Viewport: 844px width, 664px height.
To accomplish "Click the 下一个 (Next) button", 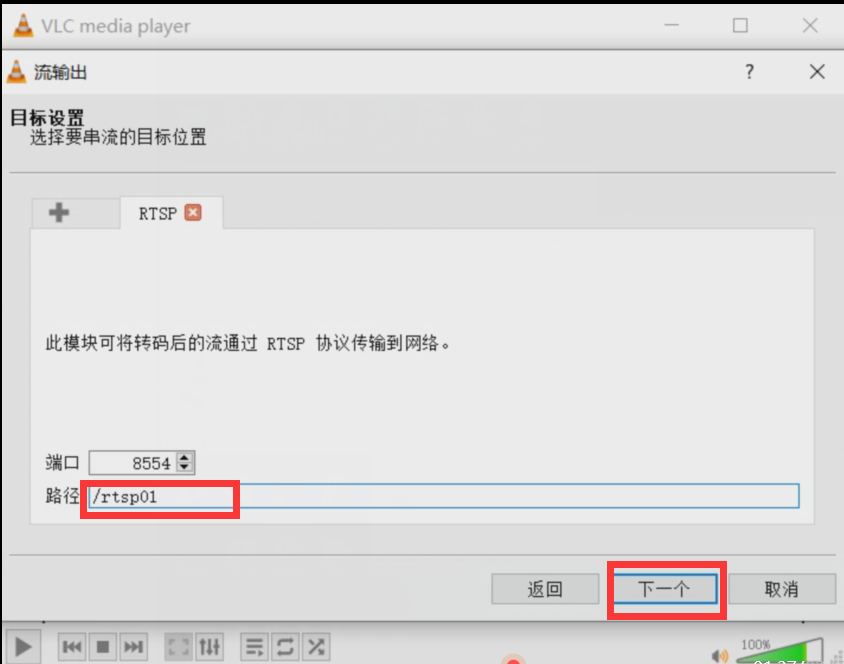I will [665, 589].
